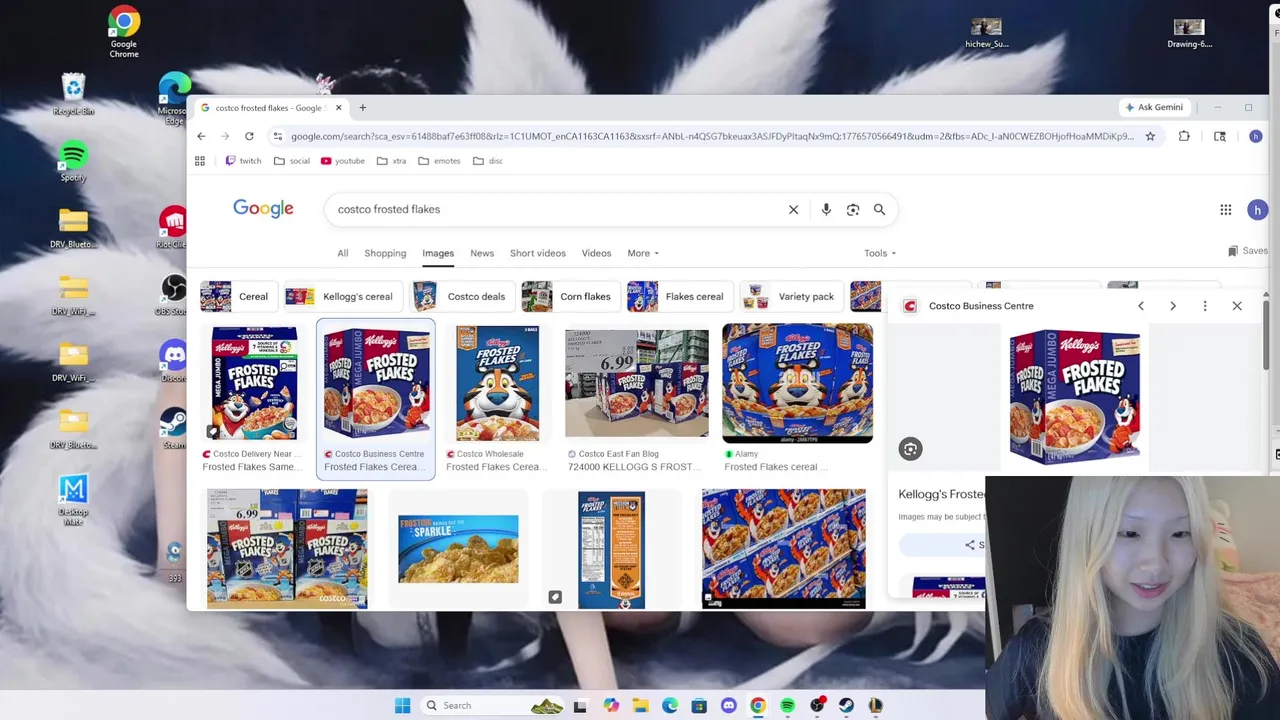Open the SPARKLE frosted flakes image
The height and width of the screenshot is (720, 1280).
point(458,549)
